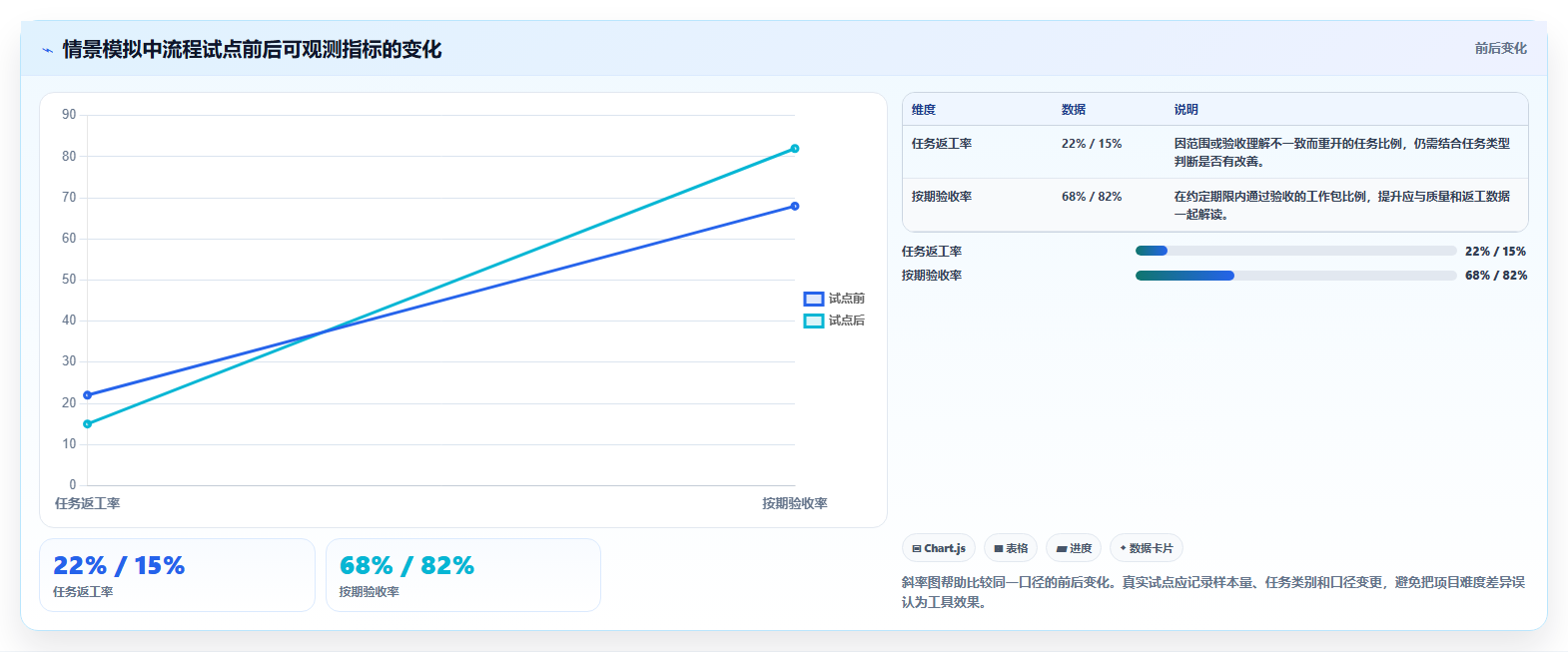
Task: Click the 试点前 data point at 22
Action: click(x=88, y=395)
